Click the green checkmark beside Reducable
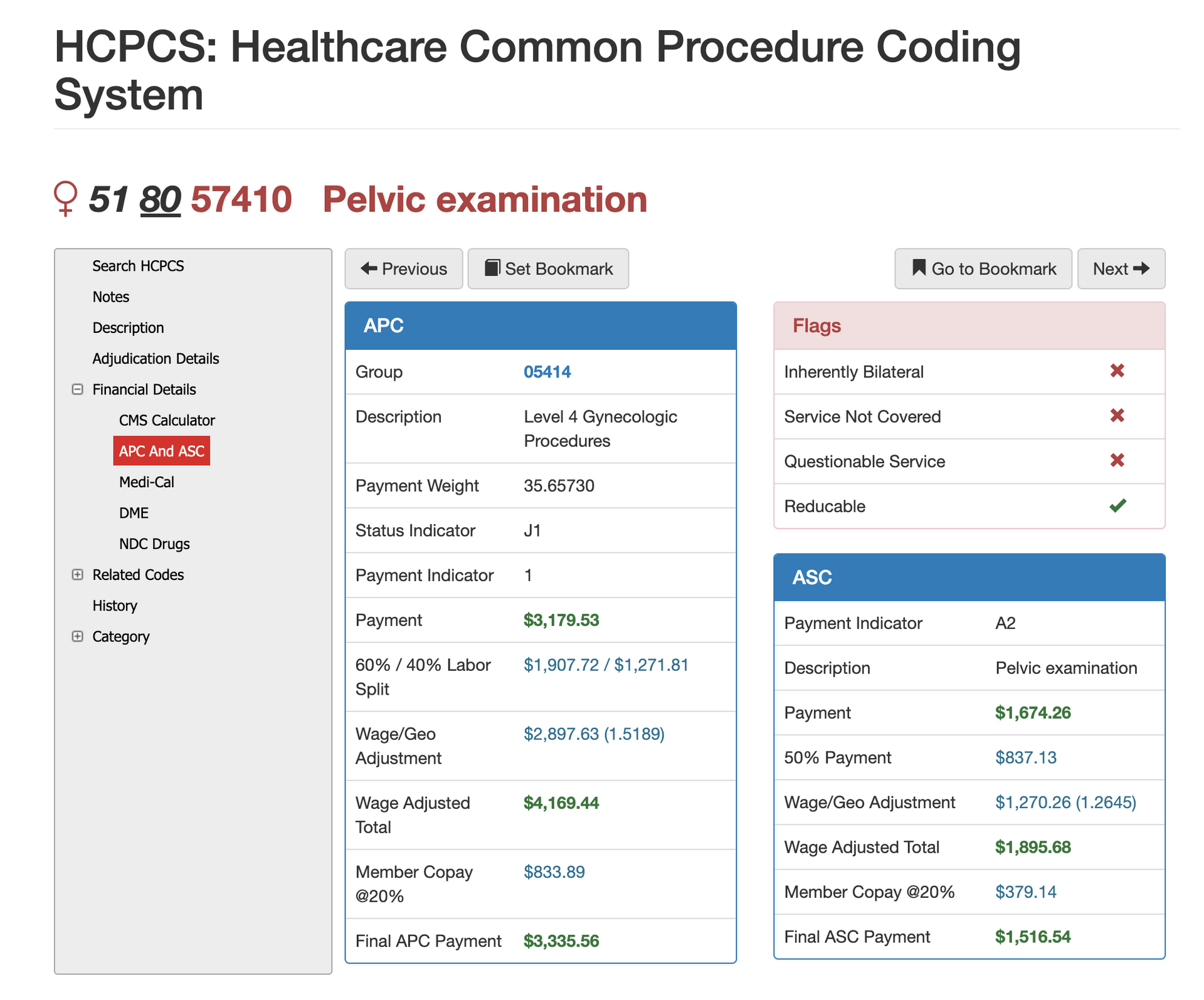Screen dimensions: 1204x1000 click(x=1117, y=506)
